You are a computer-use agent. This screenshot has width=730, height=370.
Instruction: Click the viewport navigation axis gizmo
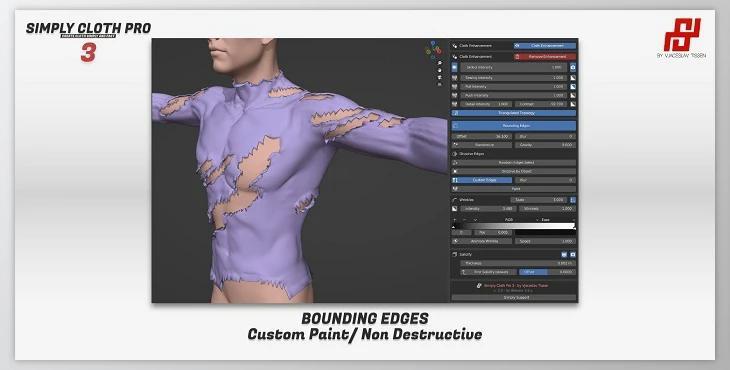pos(434,50)
